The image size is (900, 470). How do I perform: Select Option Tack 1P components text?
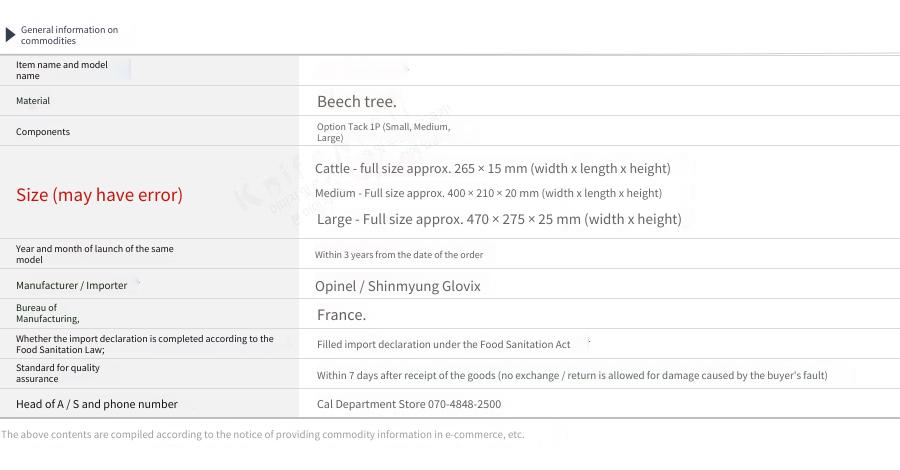click(383, 132)
